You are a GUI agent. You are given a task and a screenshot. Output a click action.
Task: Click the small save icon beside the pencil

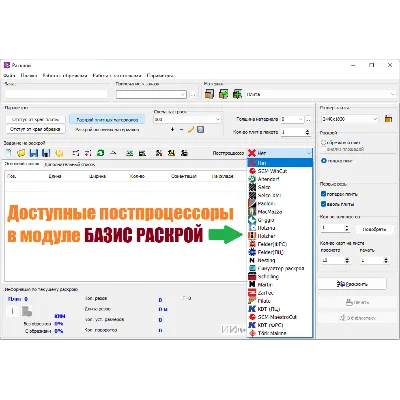200,129
